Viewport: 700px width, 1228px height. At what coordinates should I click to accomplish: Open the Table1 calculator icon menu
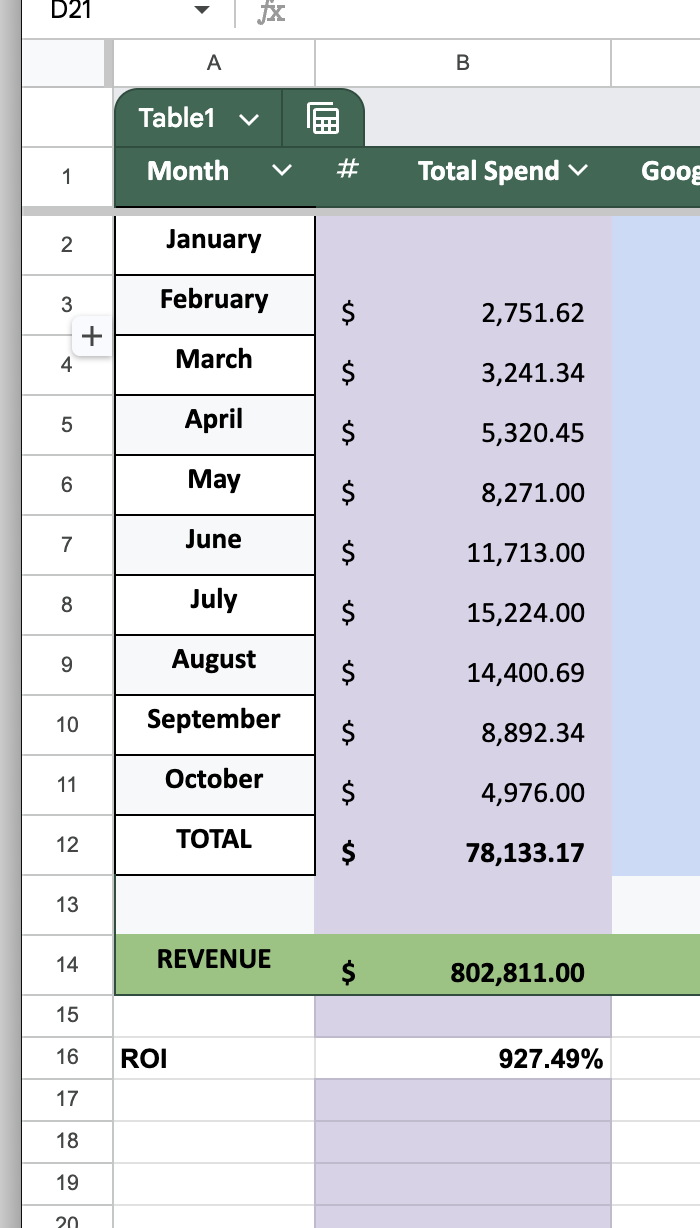pos(323,119)
